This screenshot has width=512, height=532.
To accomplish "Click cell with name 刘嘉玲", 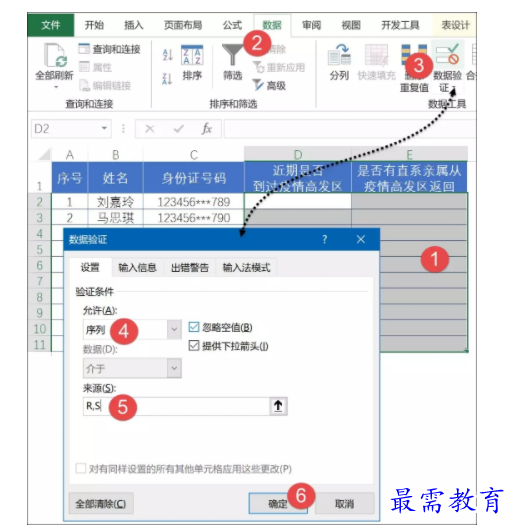I will click(115, 202).
